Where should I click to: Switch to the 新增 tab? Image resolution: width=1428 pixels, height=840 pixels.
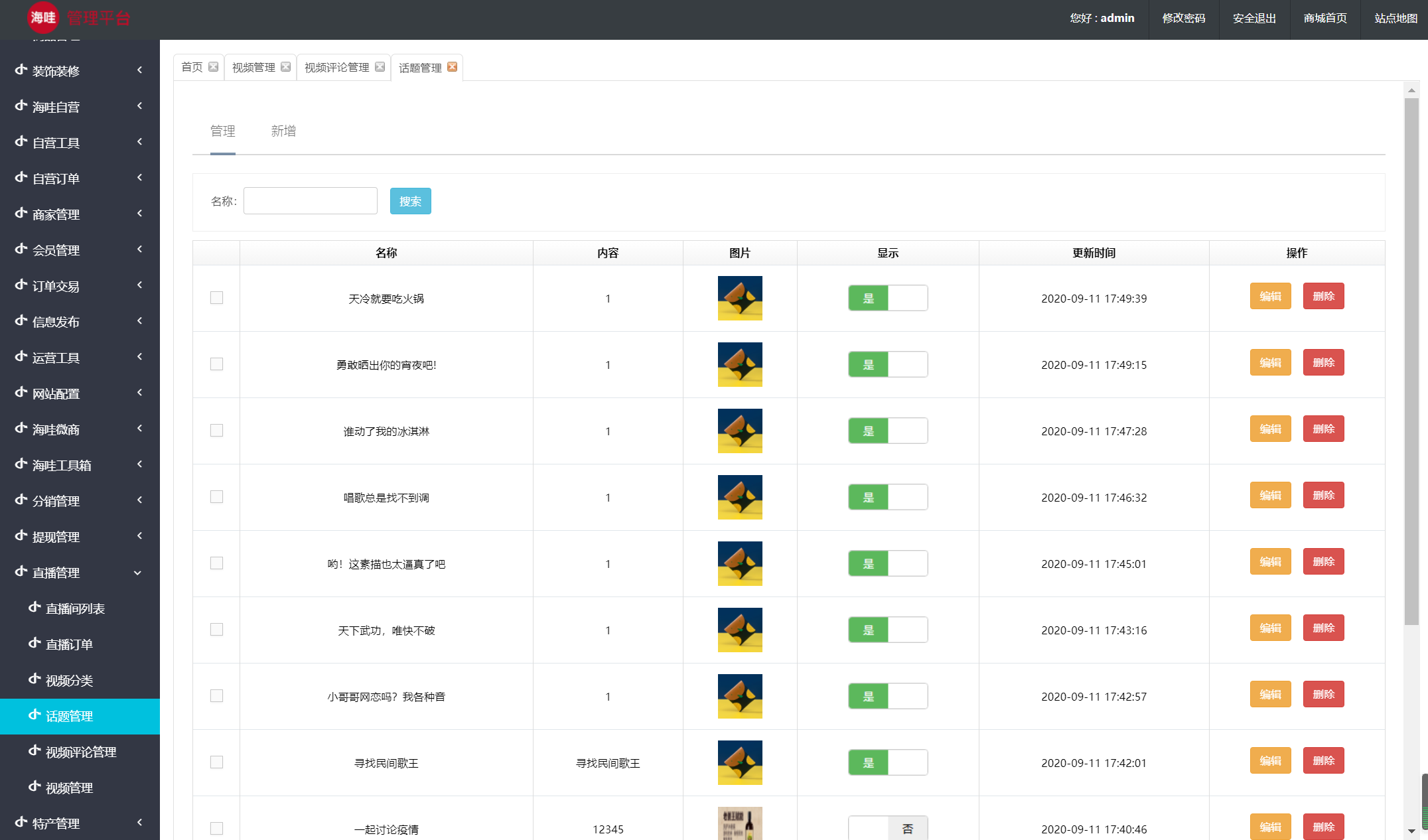click(x=283, y=131)
